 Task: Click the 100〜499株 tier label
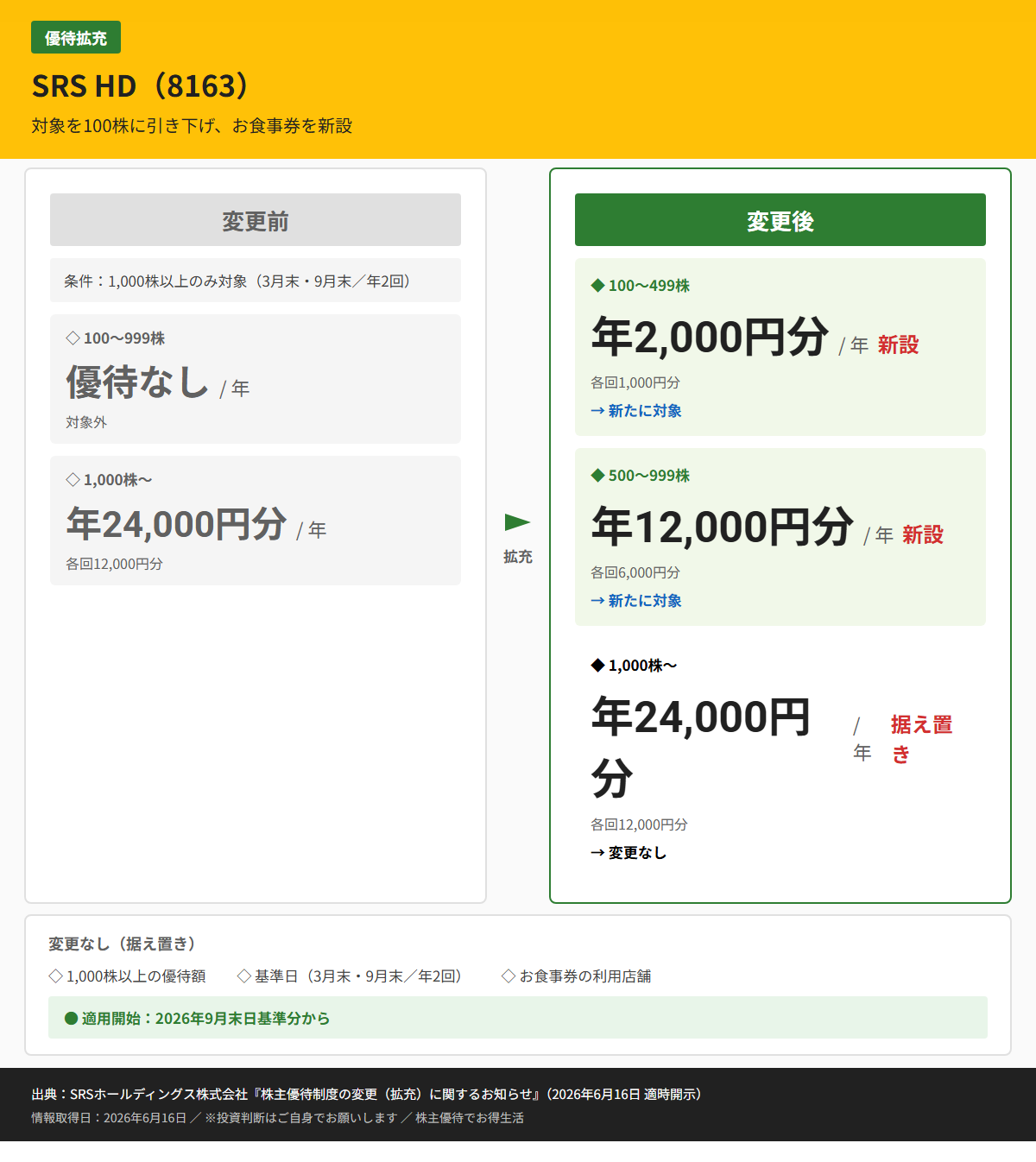(x=641, y=286)
